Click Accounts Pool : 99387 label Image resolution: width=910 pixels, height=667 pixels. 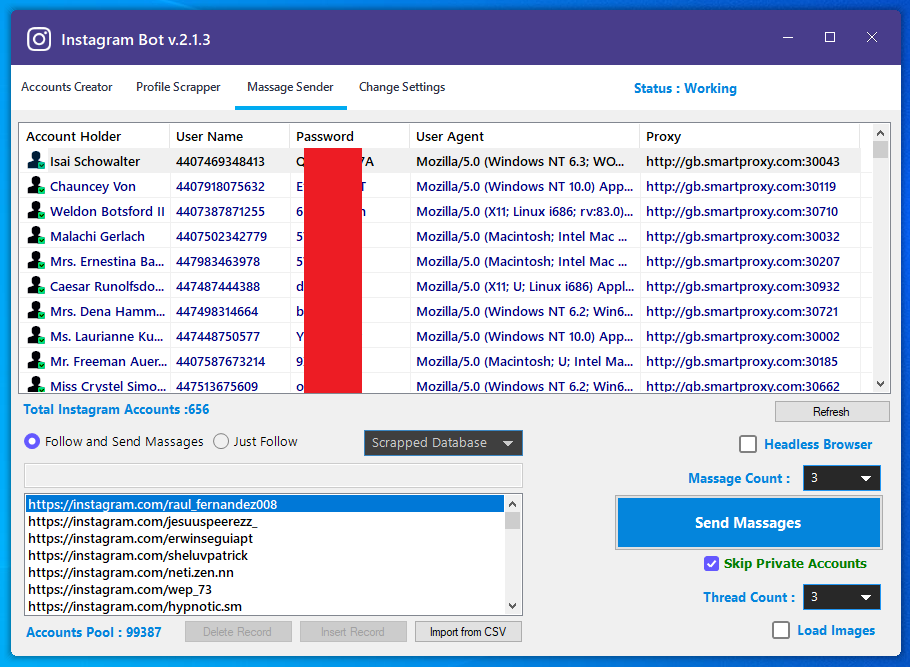tap(93, 632)
